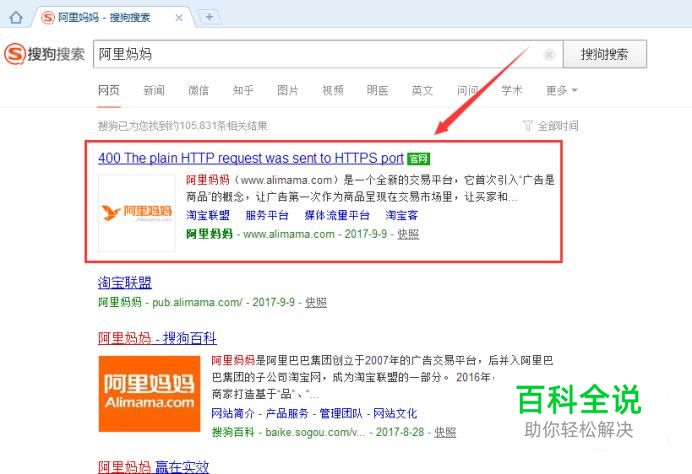Open the 产品服务 link
This screenshot has width=692, height=474.
[287, 414]
